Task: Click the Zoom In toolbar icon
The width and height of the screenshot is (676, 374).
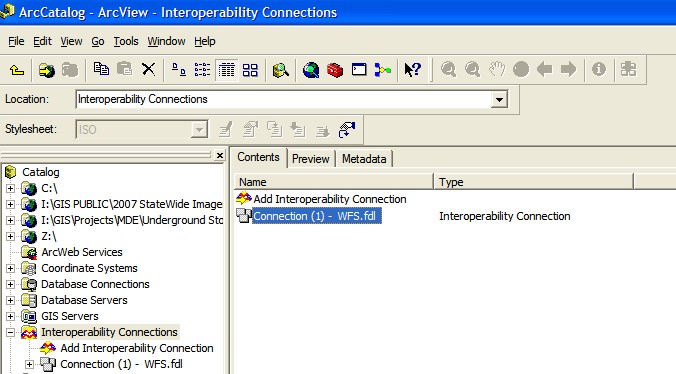Action: 448,69
